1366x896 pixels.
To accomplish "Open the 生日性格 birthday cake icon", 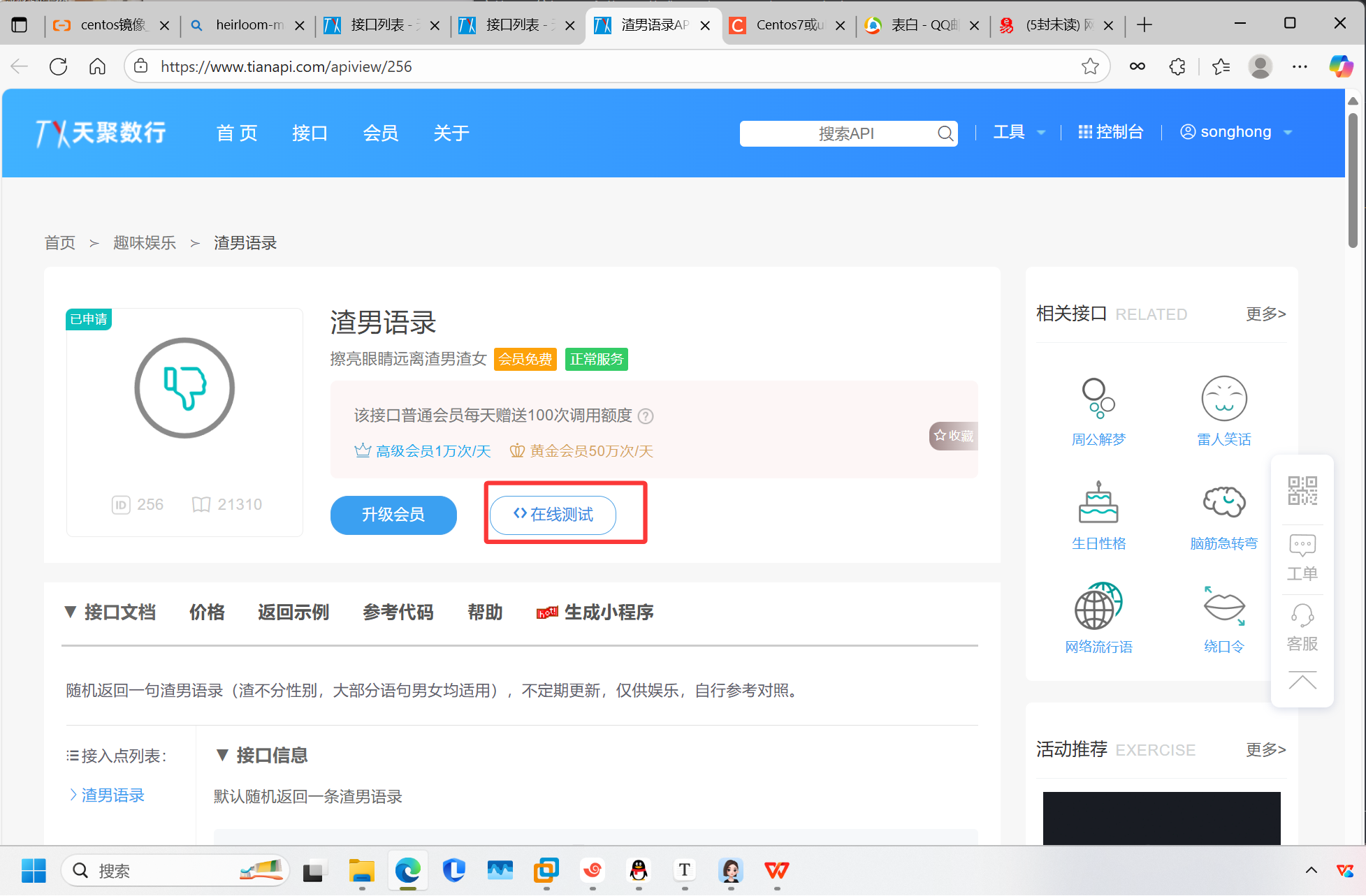I will (x=1098, y=503).
